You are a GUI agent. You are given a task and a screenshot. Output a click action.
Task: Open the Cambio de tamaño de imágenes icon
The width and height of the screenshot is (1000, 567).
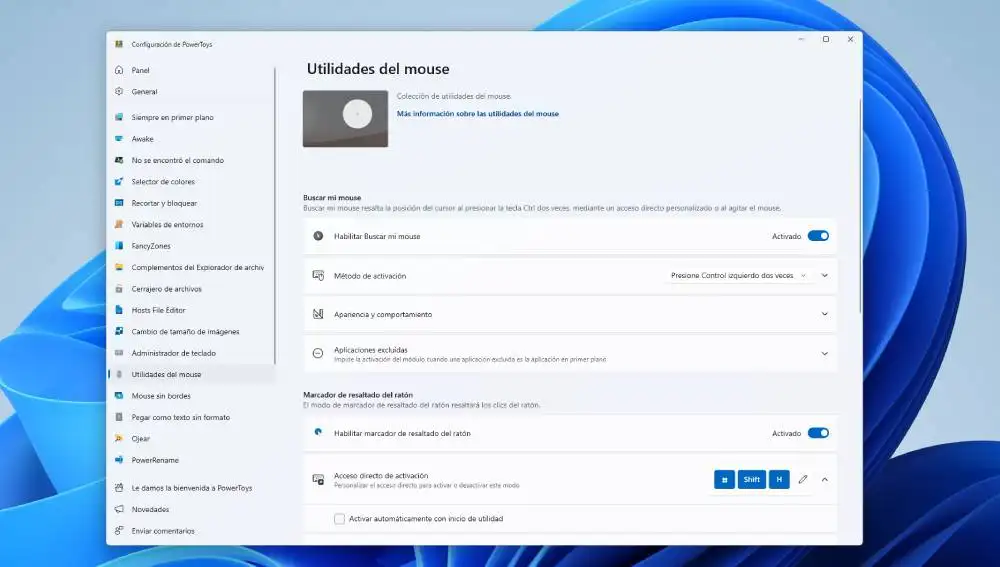[x=119, y=332]
